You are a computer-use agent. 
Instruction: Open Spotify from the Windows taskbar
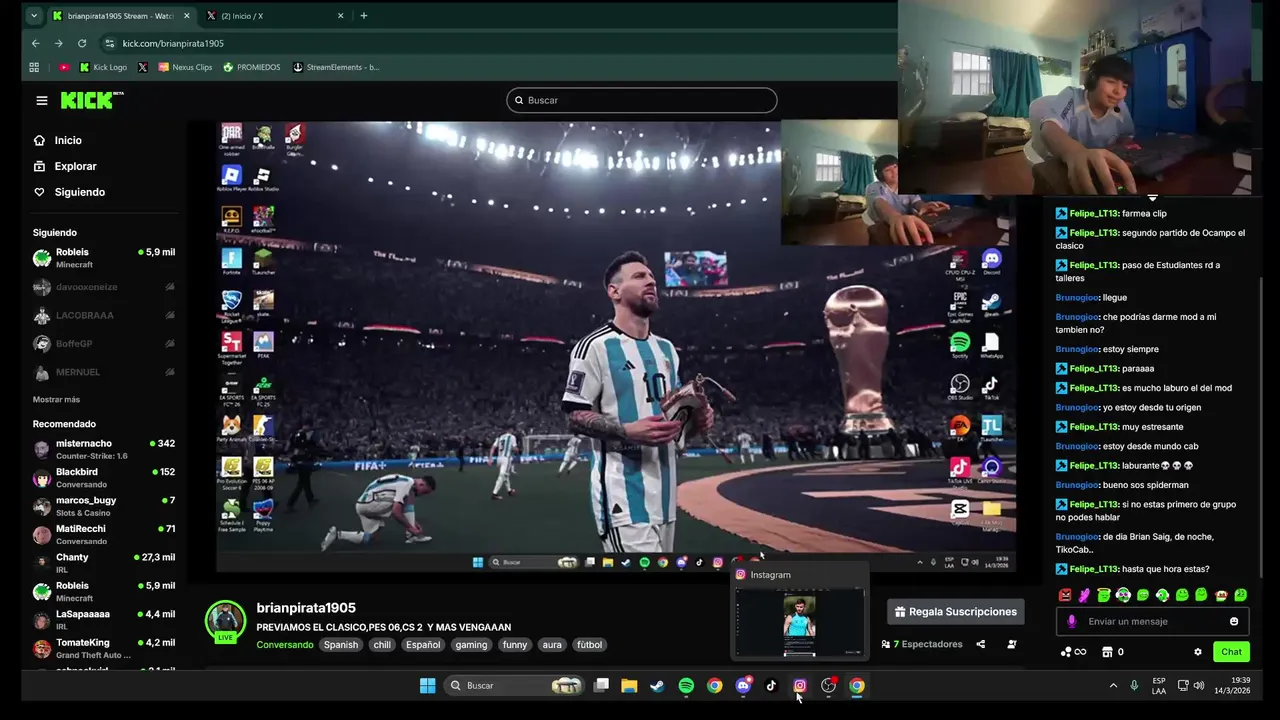click(x=686, y=685)
